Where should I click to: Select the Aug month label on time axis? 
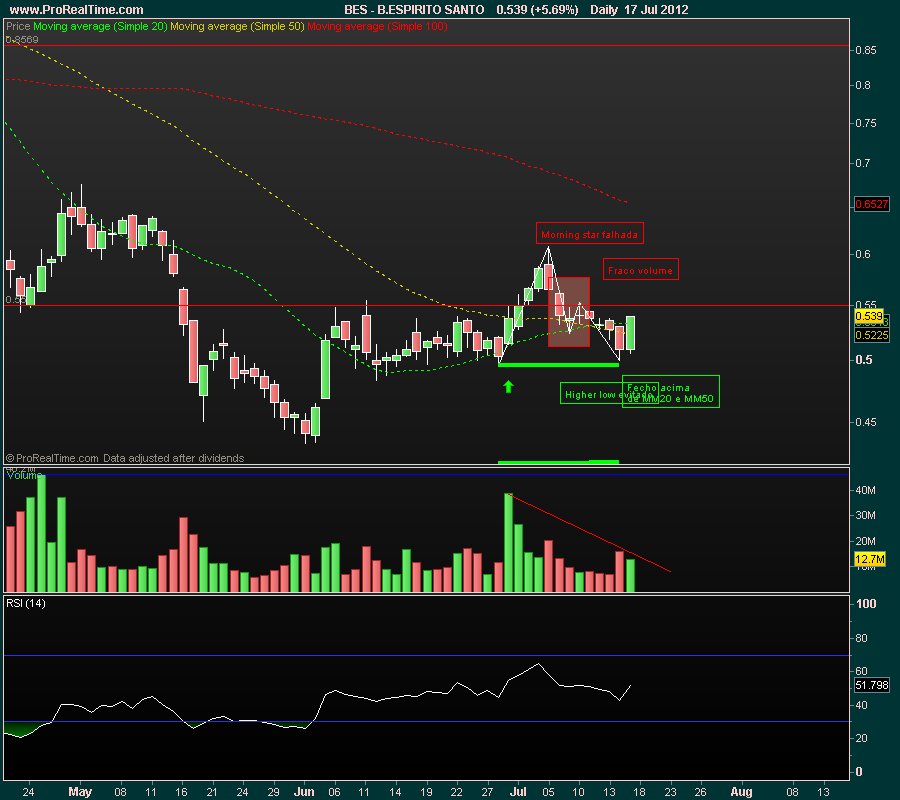(x=741, y=792)
